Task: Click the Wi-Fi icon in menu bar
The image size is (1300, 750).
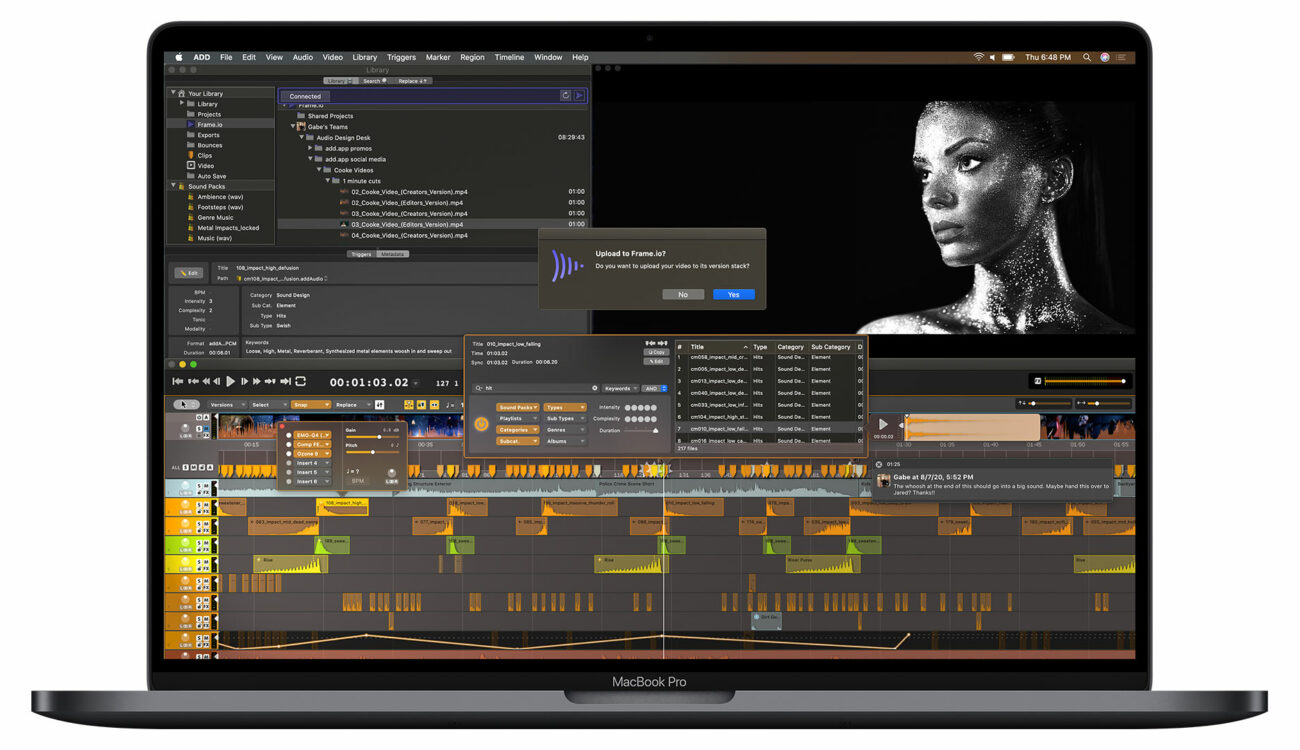Action: (978, 57)
